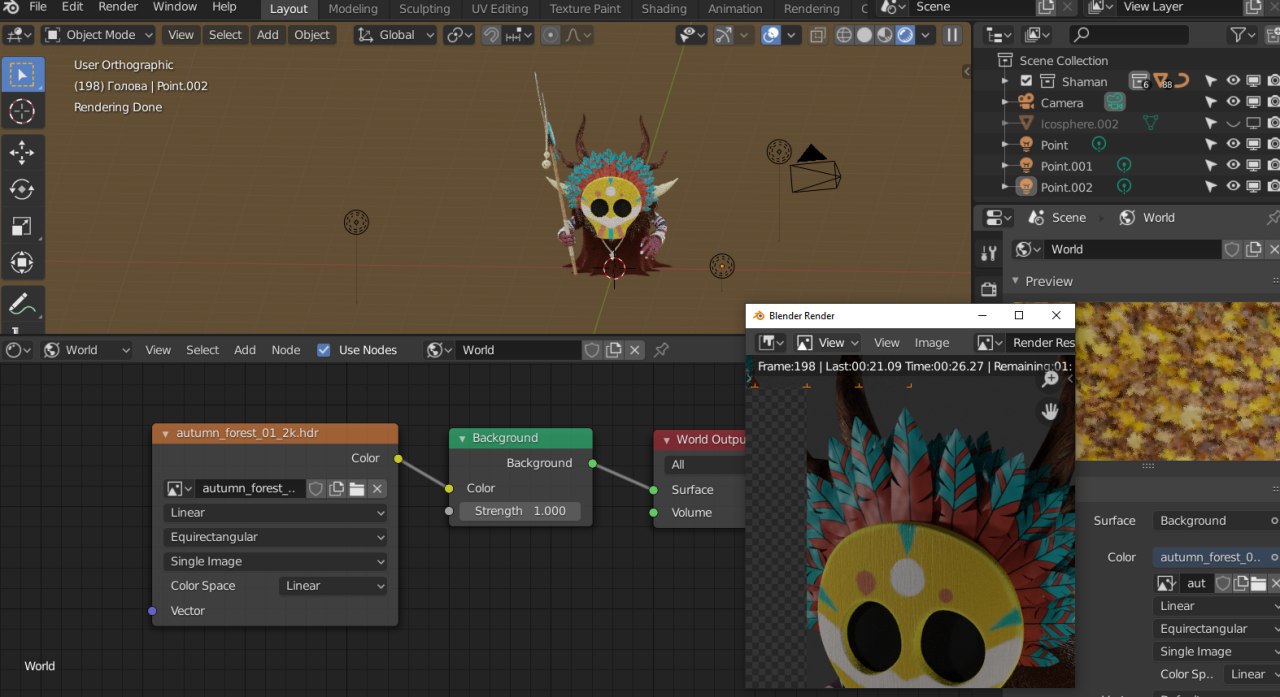Open the node editor Node menu
This screenshot has width=1280, height=697.
click(x=286, y=350)
